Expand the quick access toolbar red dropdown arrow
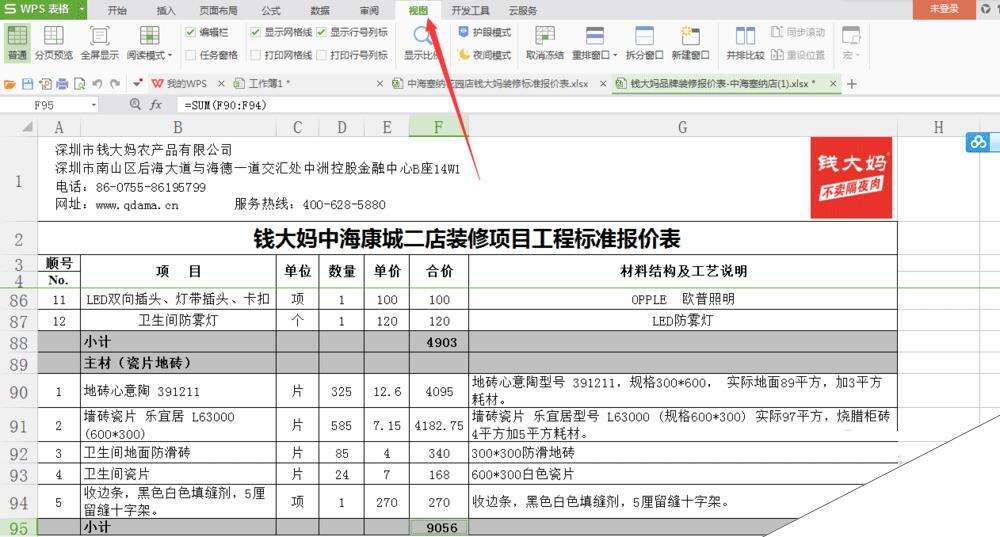This screenshot has height=537, width=1000. coord(138,84)
